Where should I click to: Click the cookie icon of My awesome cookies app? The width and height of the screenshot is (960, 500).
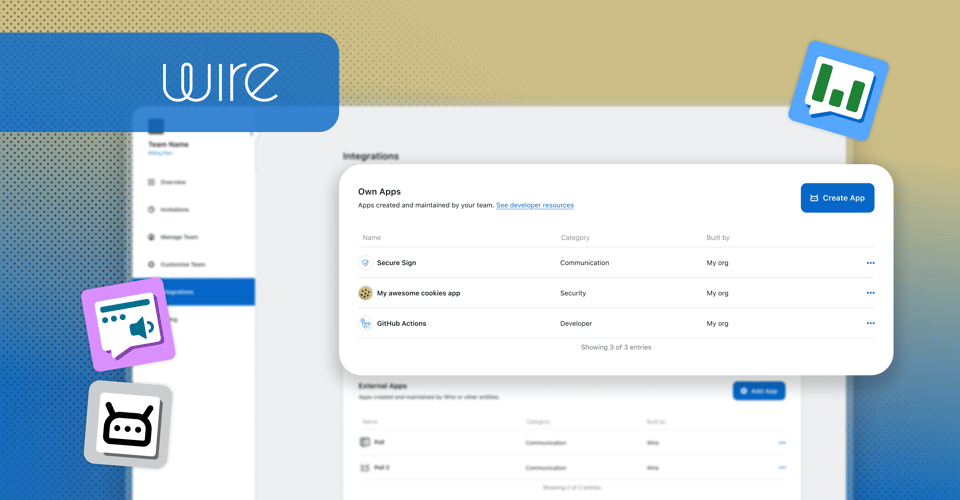(x=366, y=293)
